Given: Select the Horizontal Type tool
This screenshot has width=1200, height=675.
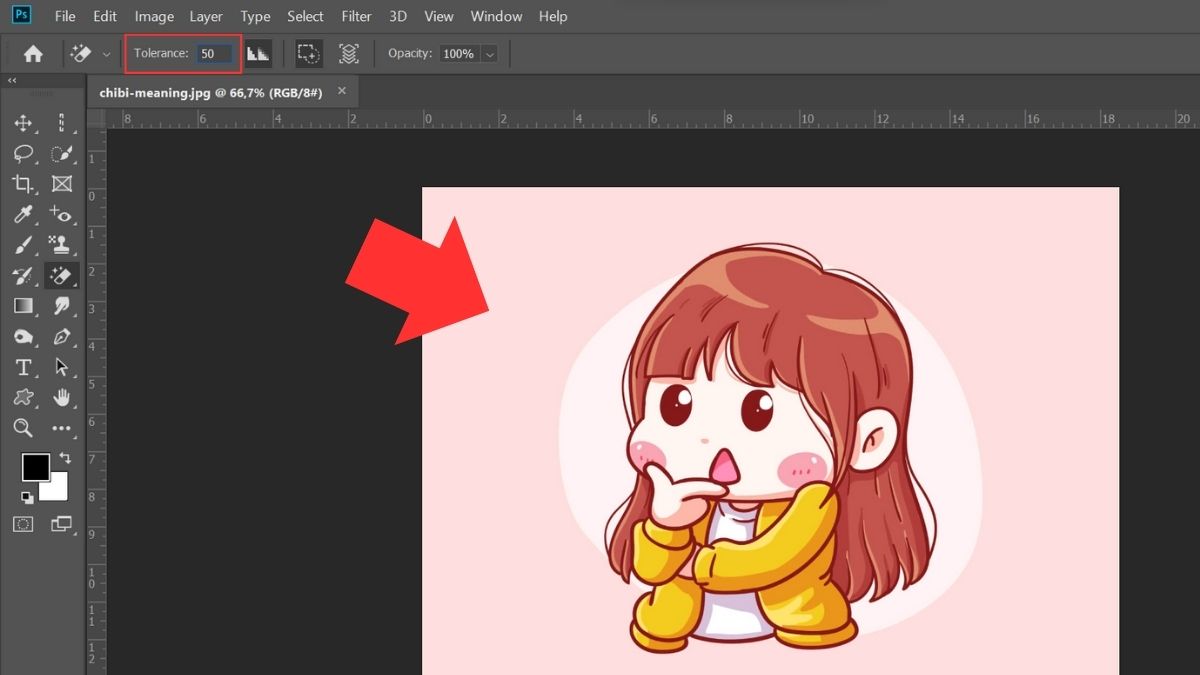Looking at the screenshot, I should coord(22,367).
